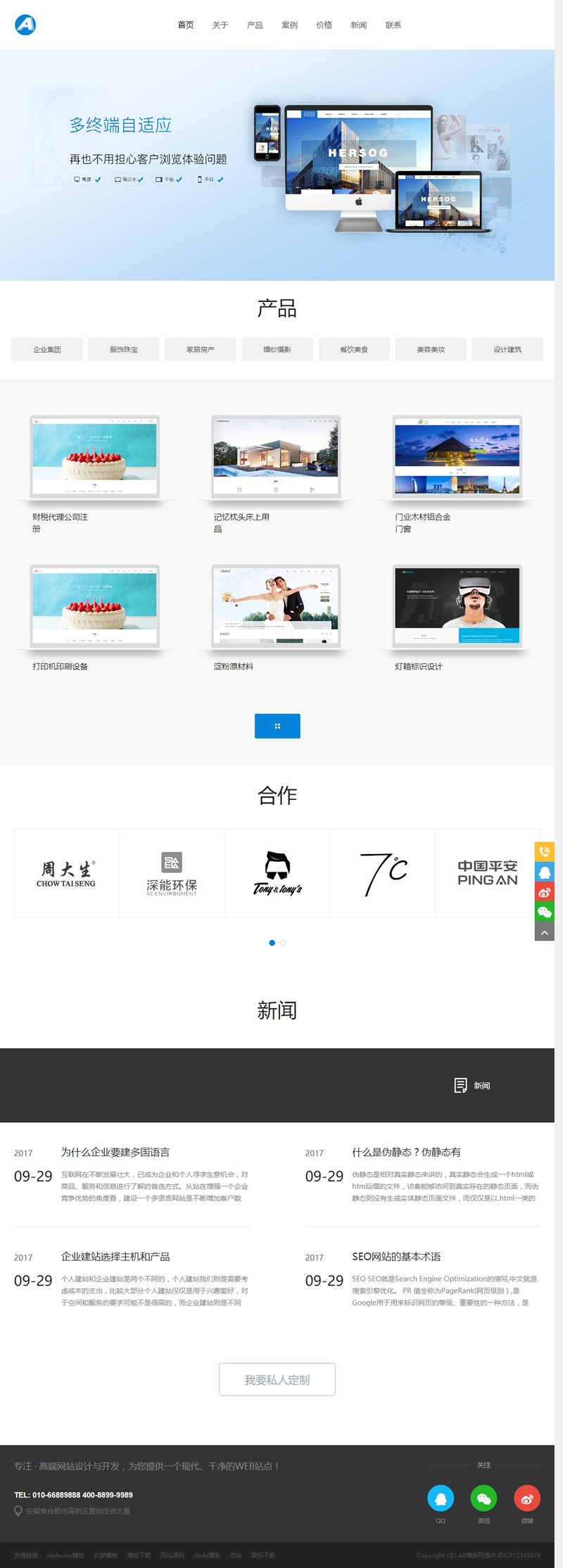This screenshot has height=1568, width=563.
Task: Open the red Weibo sidebar icon
Action: pyautogui.click(x=545, y=892)
